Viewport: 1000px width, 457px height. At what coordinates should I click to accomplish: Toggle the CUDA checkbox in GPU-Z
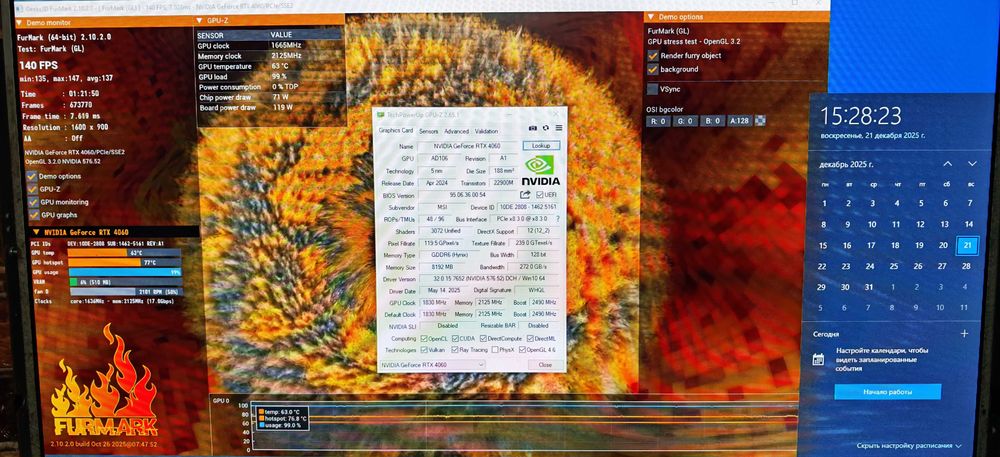coord(455,338)
